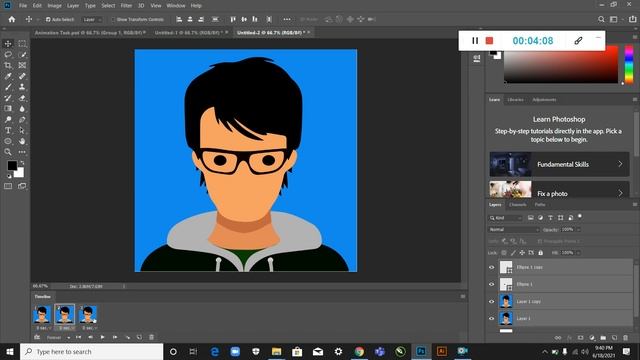Toggle Show Transform Controls checkbox
Viewport: 640px width, 360px height.
(113, 19)
